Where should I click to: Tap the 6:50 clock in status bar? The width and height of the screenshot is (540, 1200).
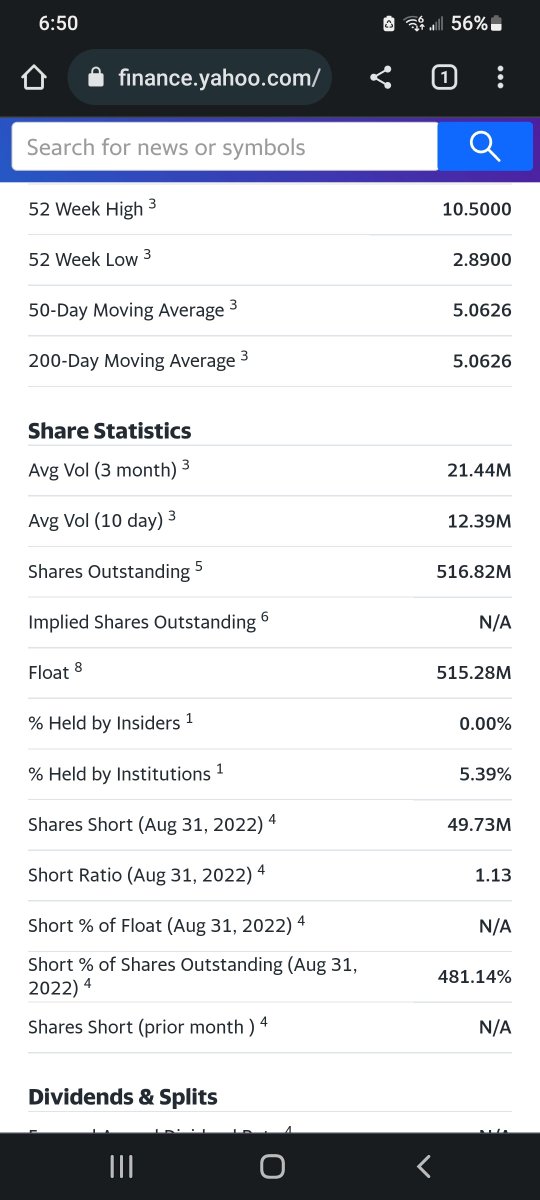(58, 23)
